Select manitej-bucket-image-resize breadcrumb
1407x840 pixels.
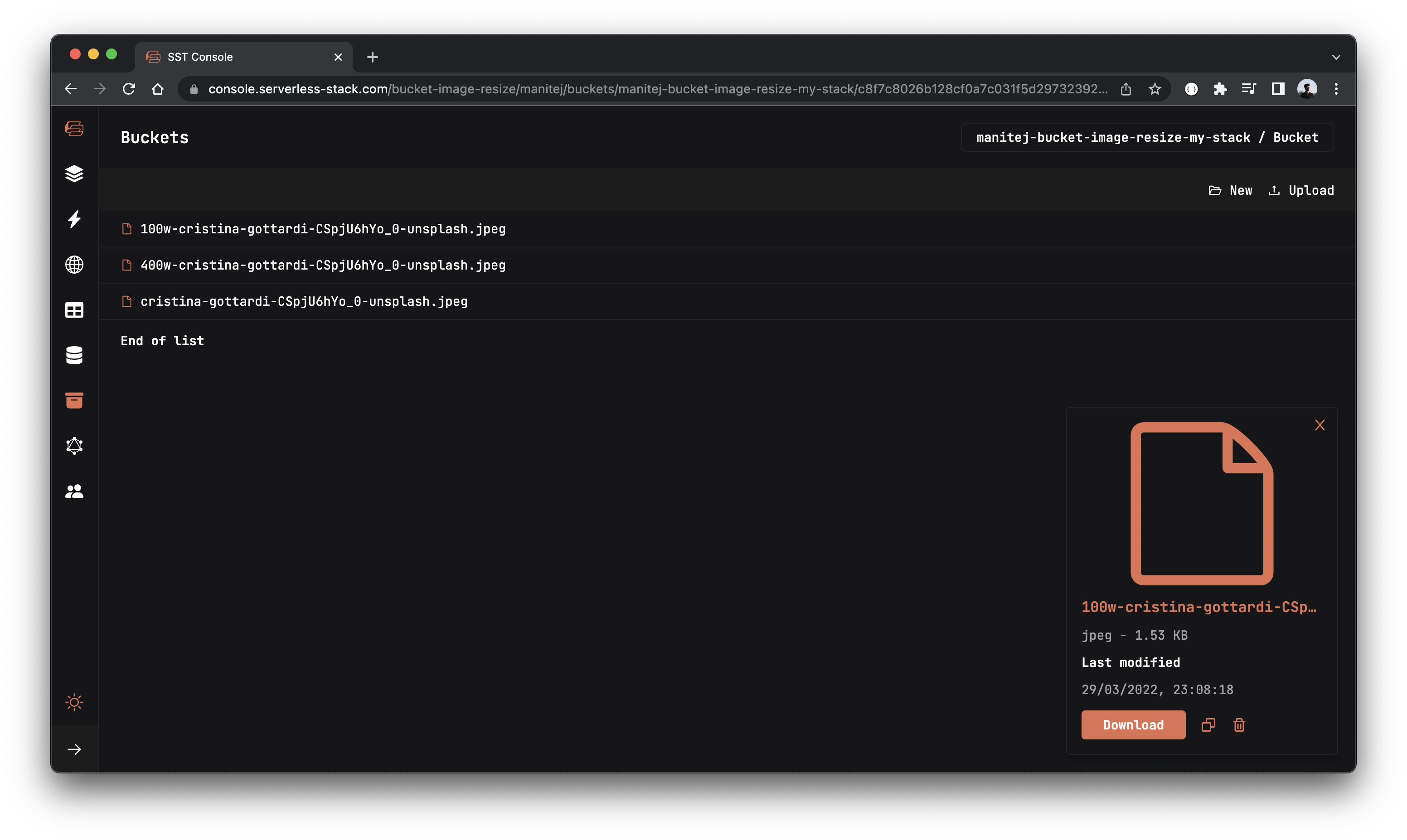[x=1113, y=137]
